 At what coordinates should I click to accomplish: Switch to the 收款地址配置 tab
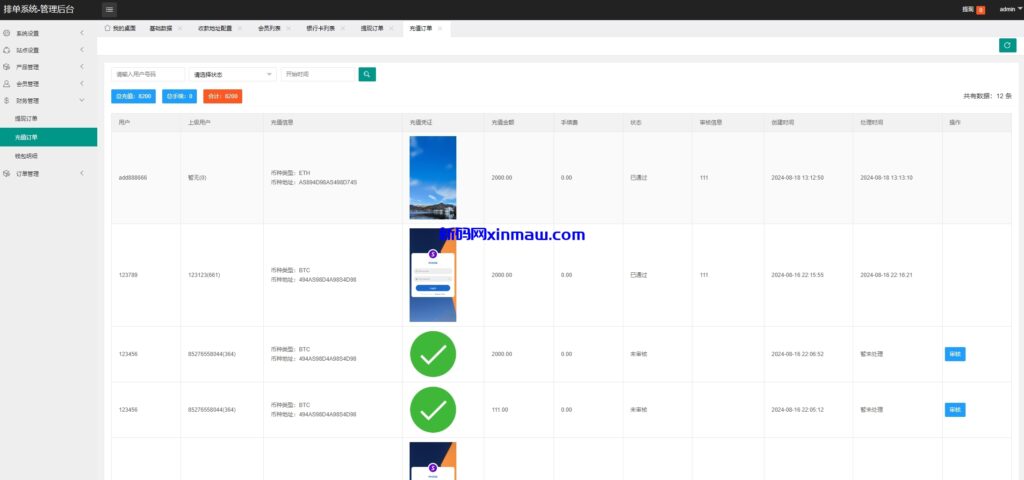214,29
